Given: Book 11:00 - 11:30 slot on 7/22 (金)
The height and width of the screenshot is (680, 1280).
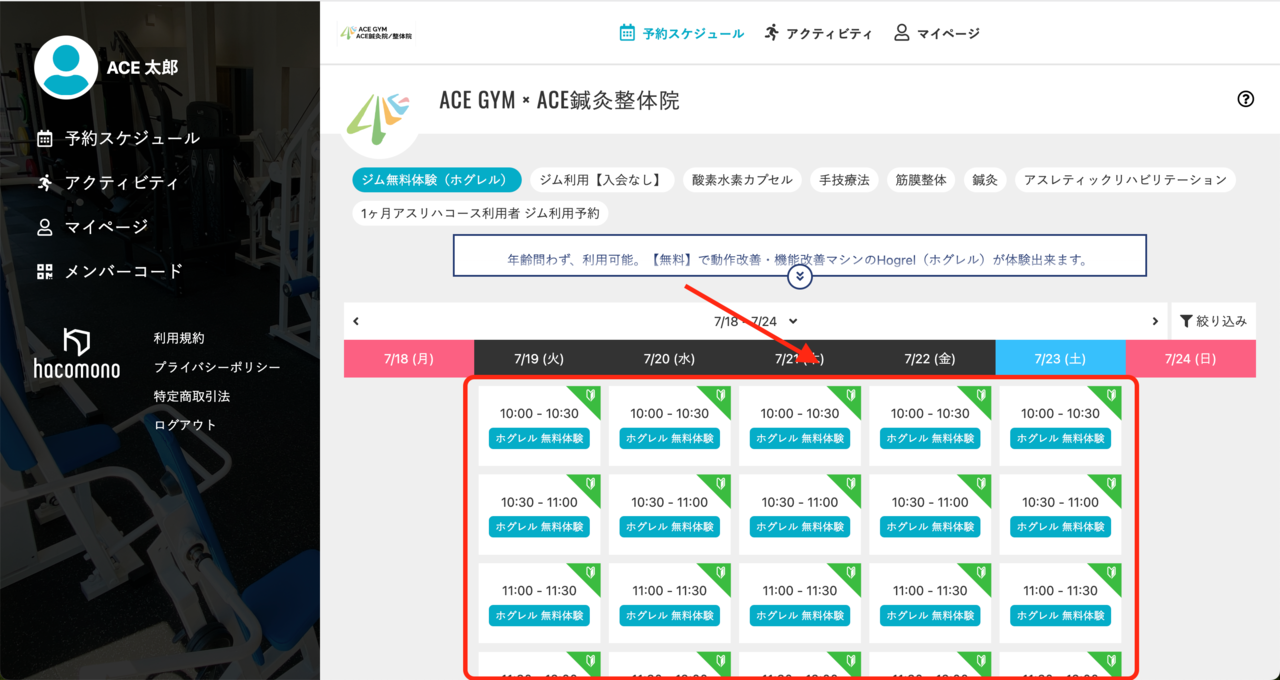Looking at the screenshot, I should (930, 603).
